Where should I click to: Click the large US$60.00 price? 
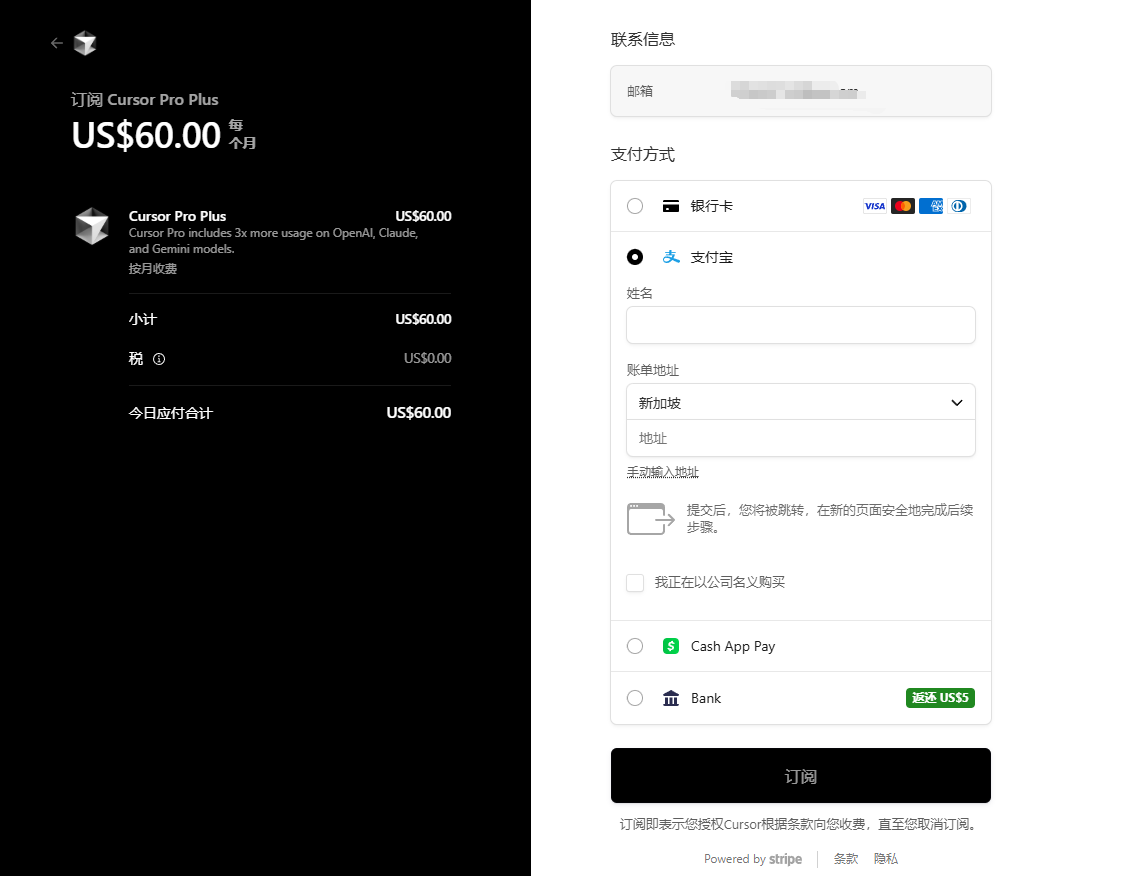(146, 135)
